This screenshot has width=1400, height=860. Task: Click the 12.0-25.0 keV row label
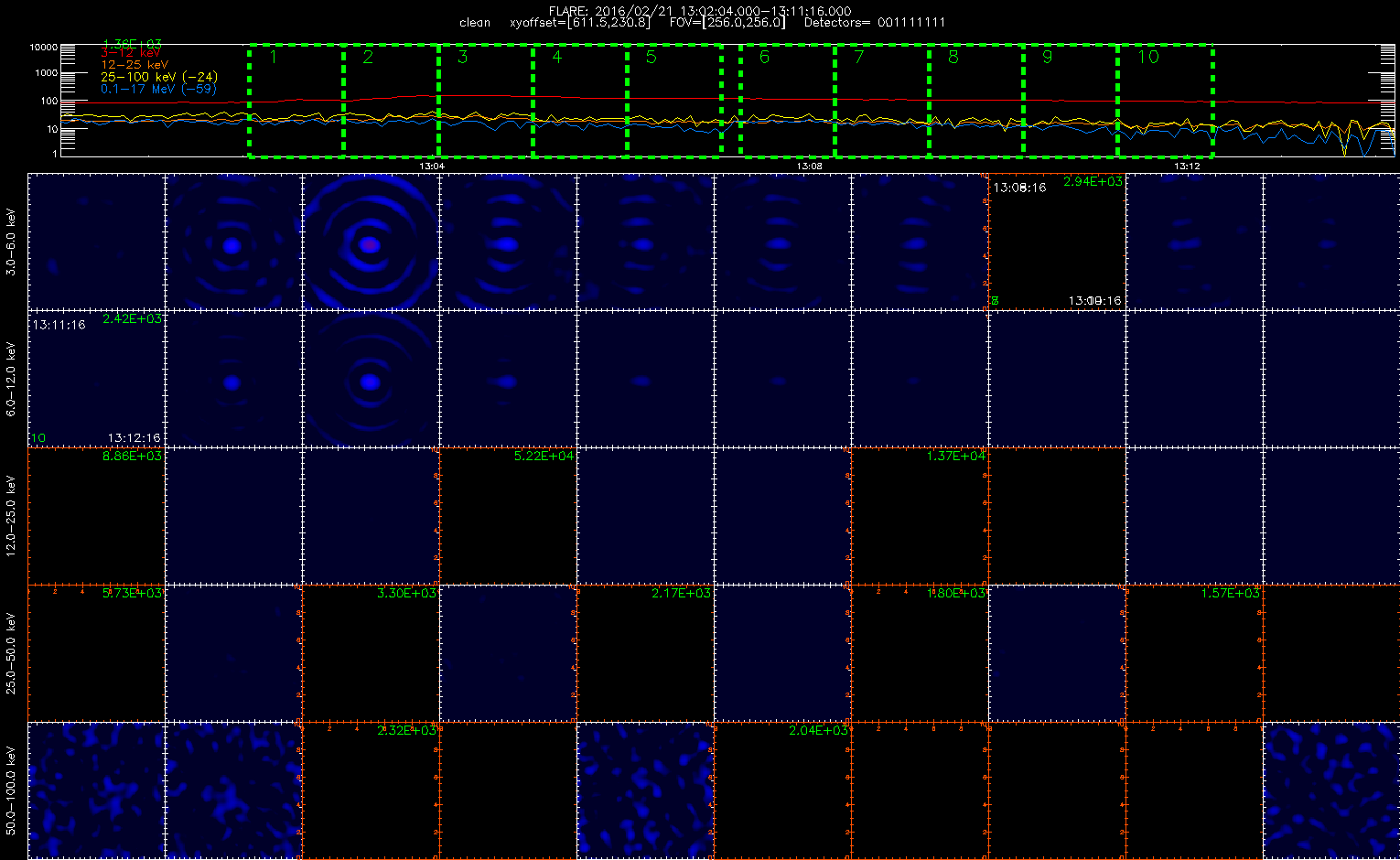coord(11,516)
